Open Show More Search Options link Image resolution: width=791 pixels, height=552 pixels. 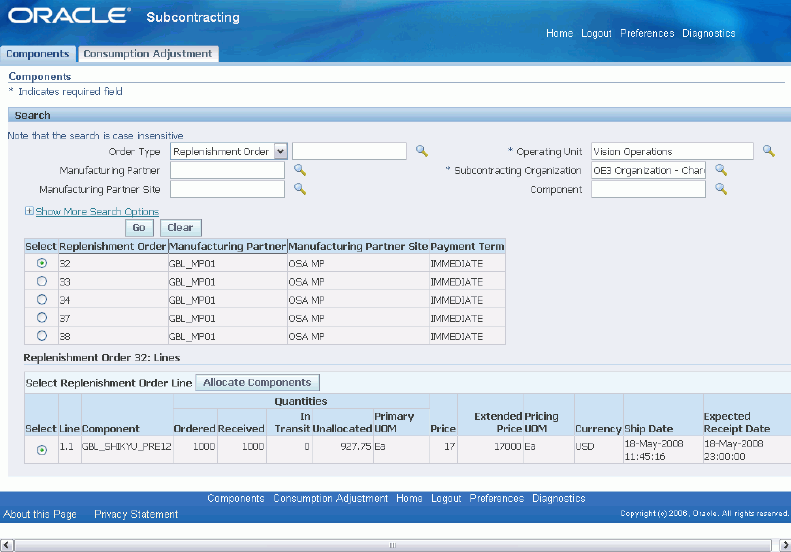tap(97, 211)
